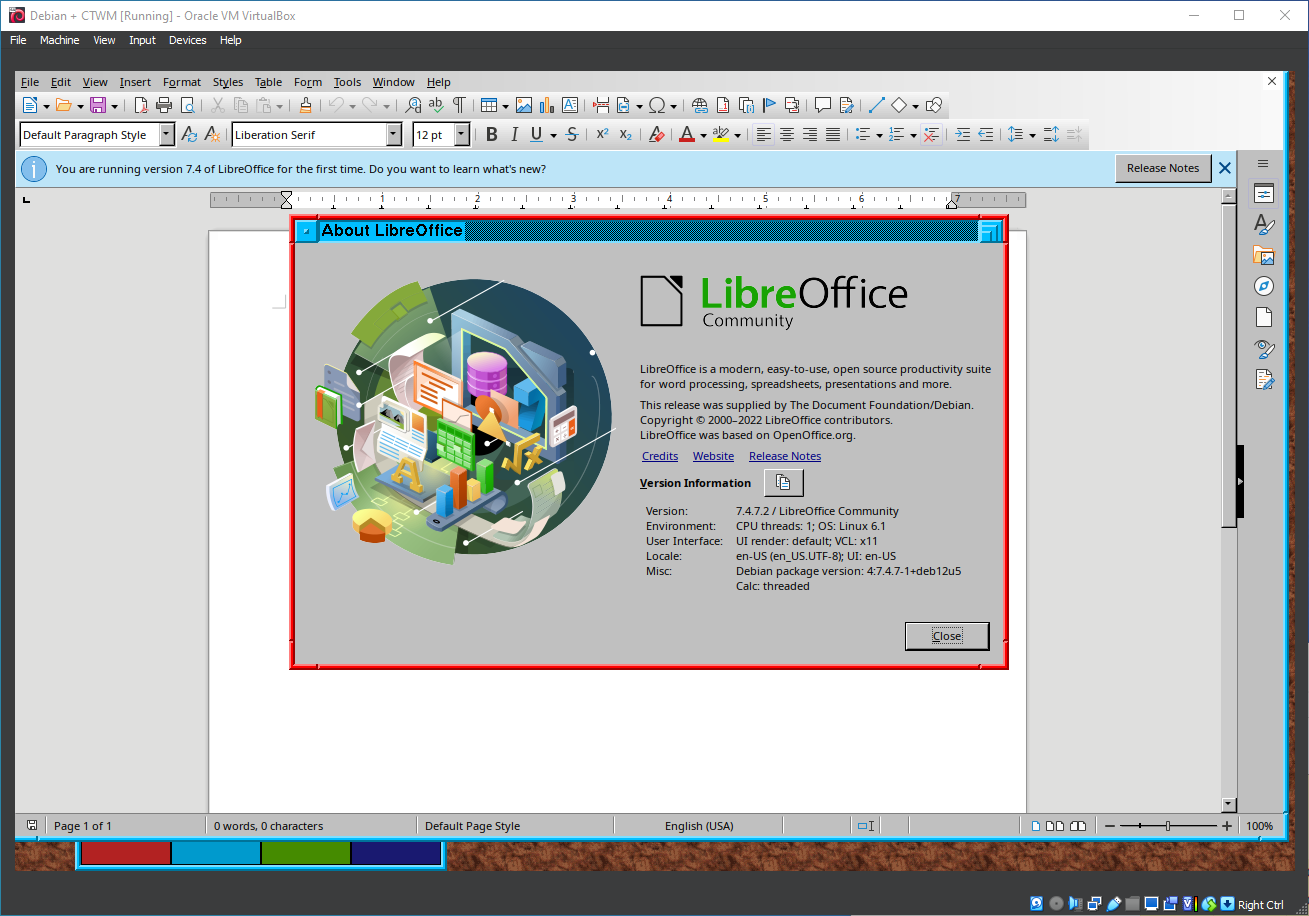Screen dimensions: 1309x916
Task: Insert a chart from the toolbar
Action: pyautogui.click(x=547, y=105)
